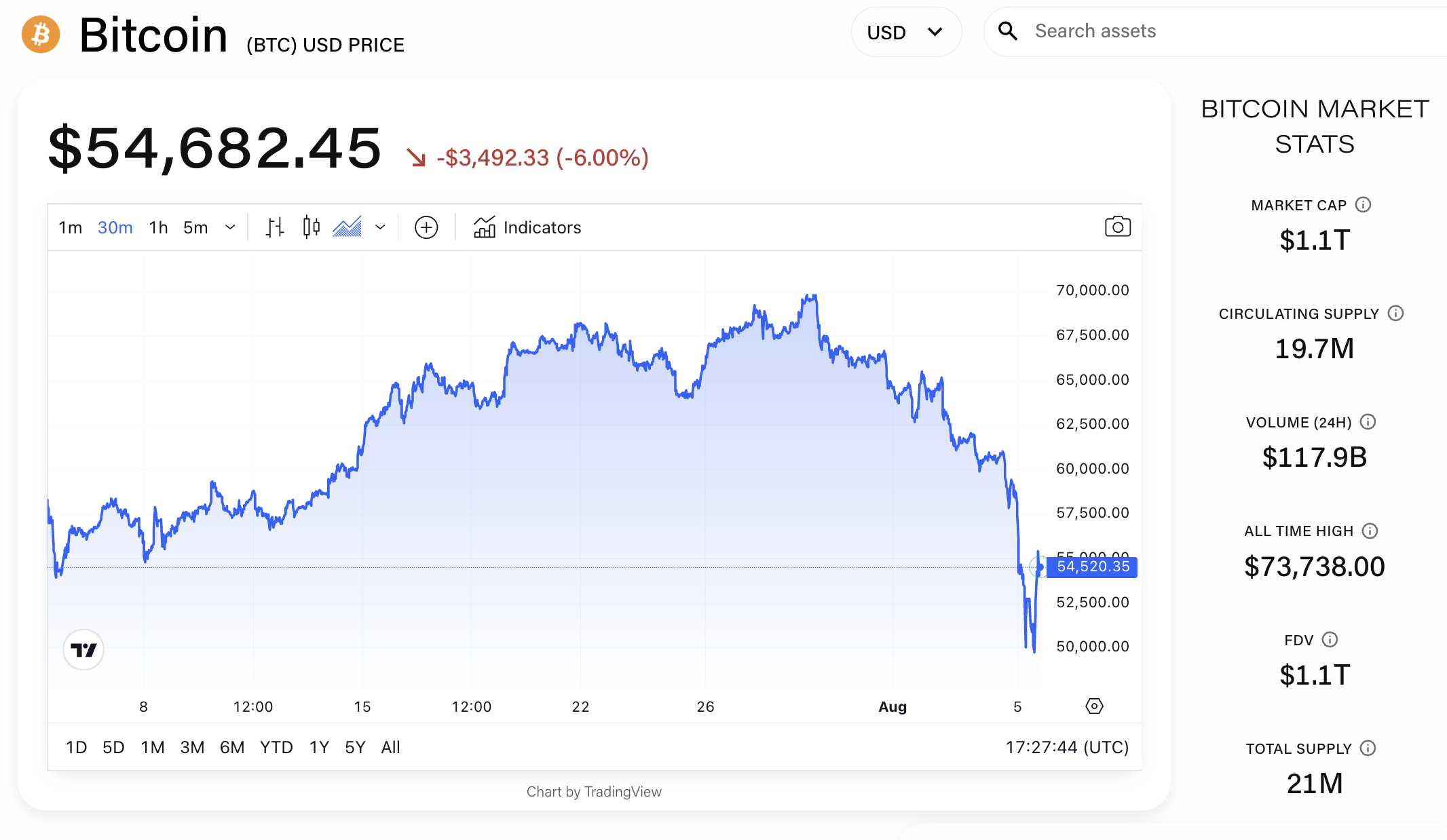
Task: Switch to the YTD date range
Action: coord(276,747)
